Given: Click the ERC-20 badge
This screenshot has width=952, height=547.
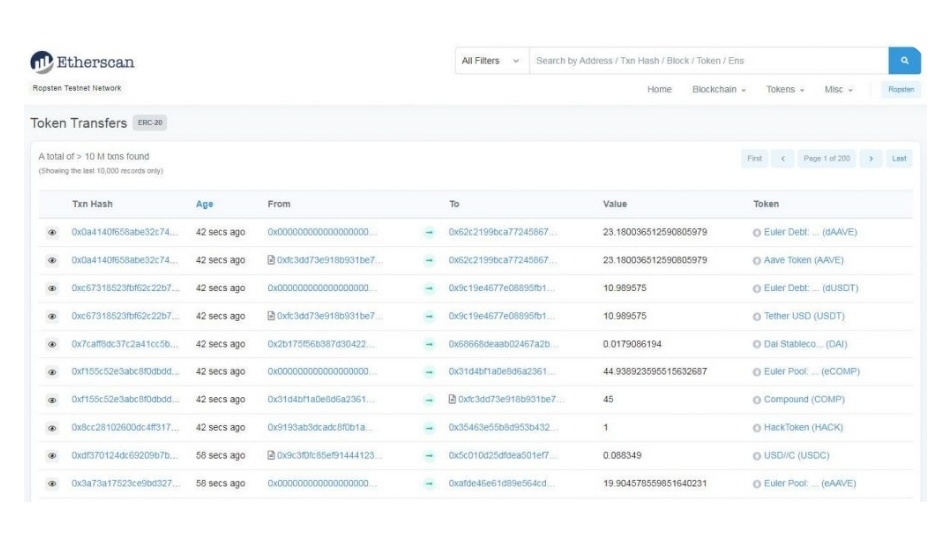Looking at the screenshot, I should (x=150, y=123).
